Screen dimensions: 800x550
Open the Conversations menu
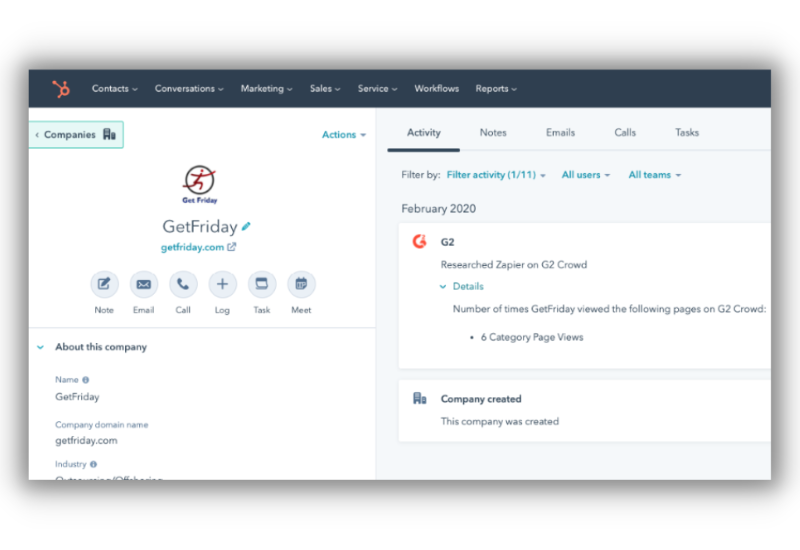[x=189, y=89]
